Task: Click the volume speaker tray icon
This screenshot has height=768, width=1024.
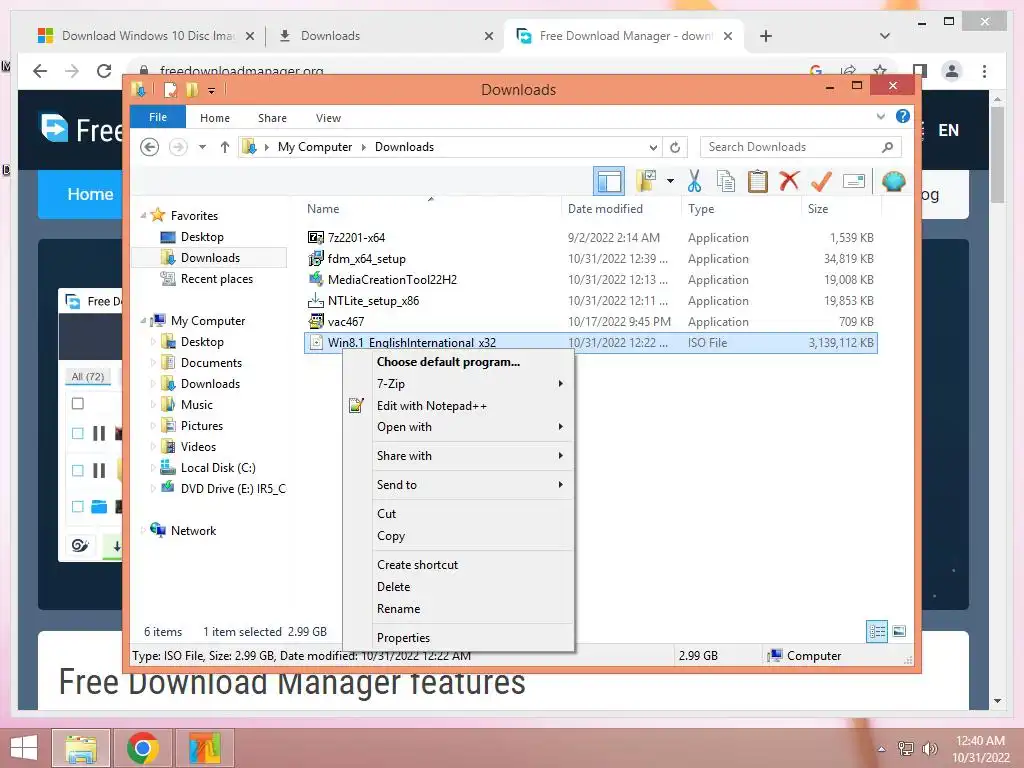Action: (929, 749)
